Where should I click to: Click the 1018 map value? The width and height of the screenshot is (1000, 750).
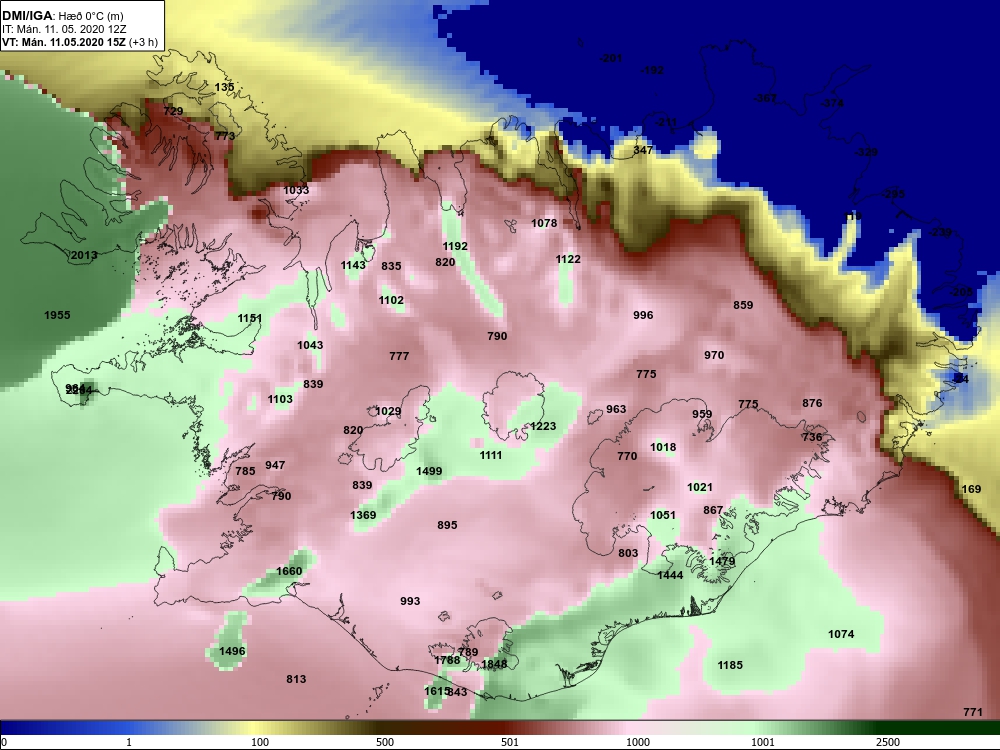663,447
